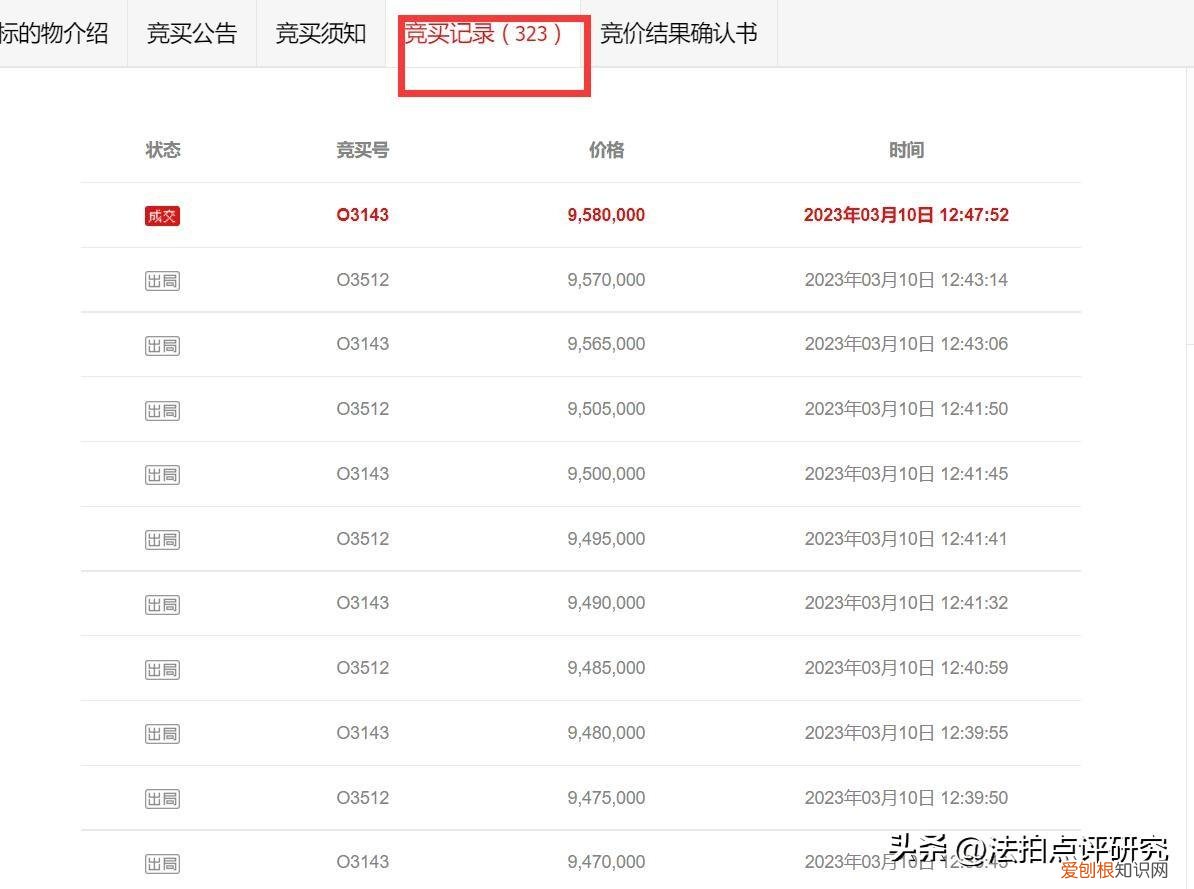Click the 出局 badge on the last visible row
Viewport: 1194px width, 889px height.
tap(162, 862)
